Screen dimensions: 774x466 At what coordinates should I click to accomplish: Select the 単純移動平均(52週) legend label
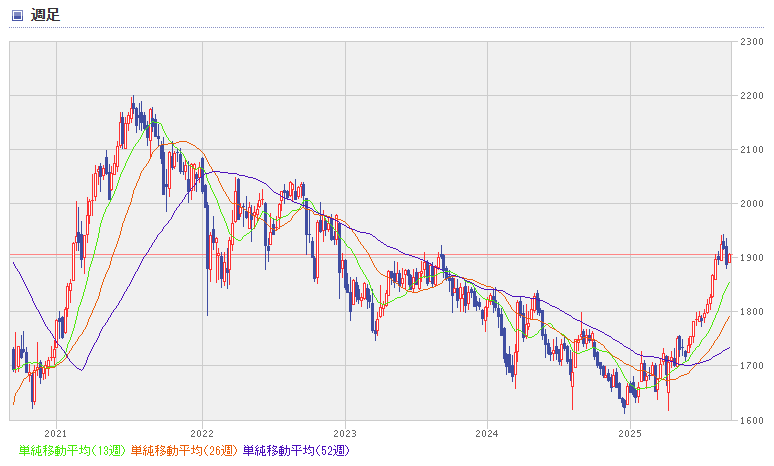(296, 452)
